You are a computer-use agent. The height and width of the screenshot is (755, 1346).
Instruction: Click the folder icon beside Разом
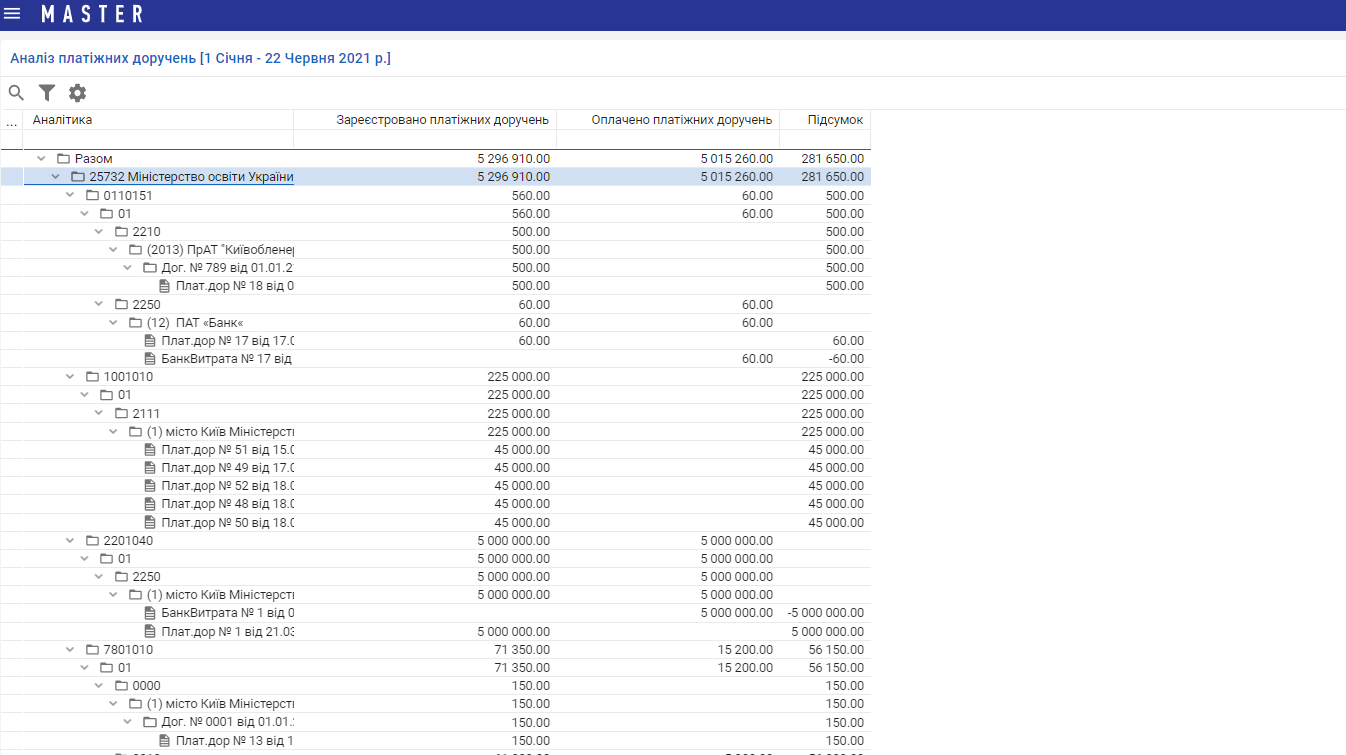pyautogui.click(x=63, y=159)
